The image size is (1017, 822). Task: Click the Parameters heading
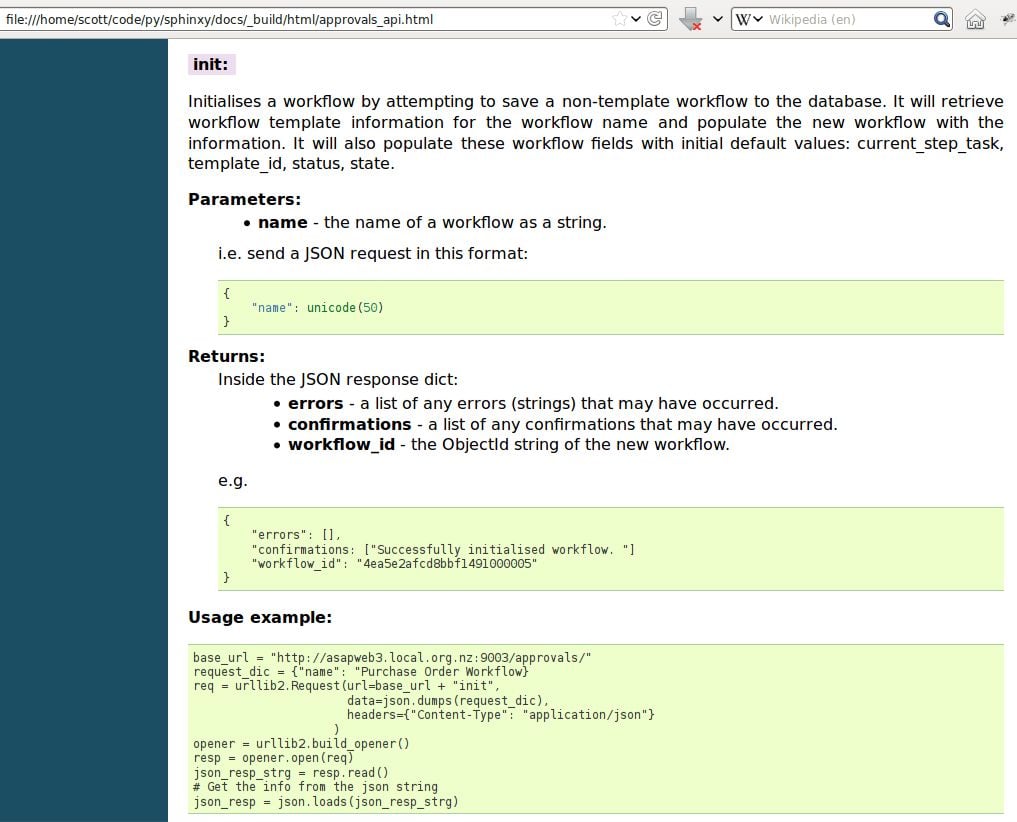click(243, 199)
